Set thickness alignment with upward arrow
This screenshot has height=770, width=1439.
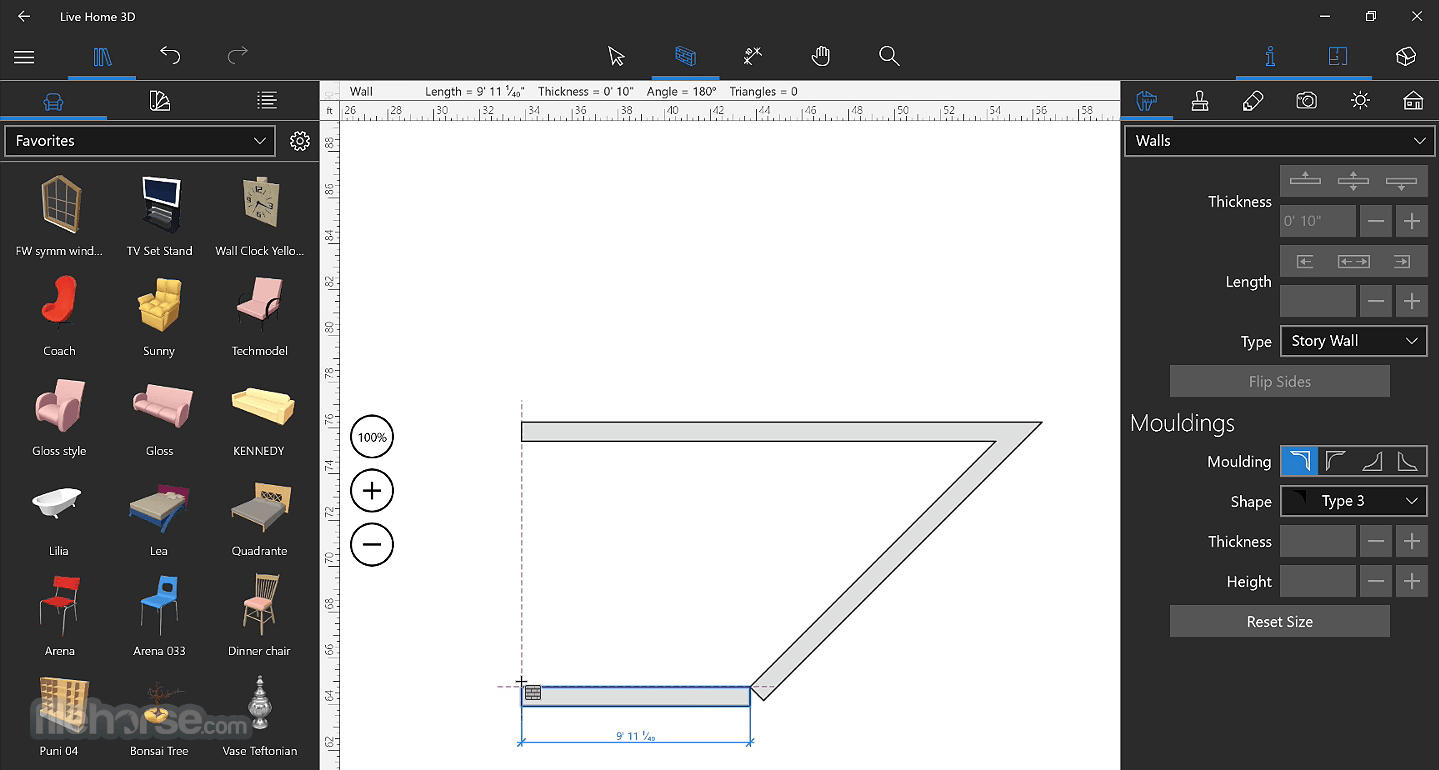[x=1305, y=181]
